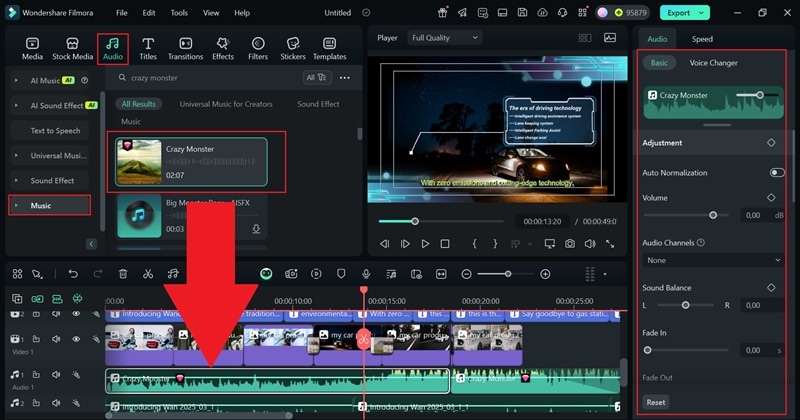
Task: Click the Sound Balance slider handle
Action: point(686,305)
